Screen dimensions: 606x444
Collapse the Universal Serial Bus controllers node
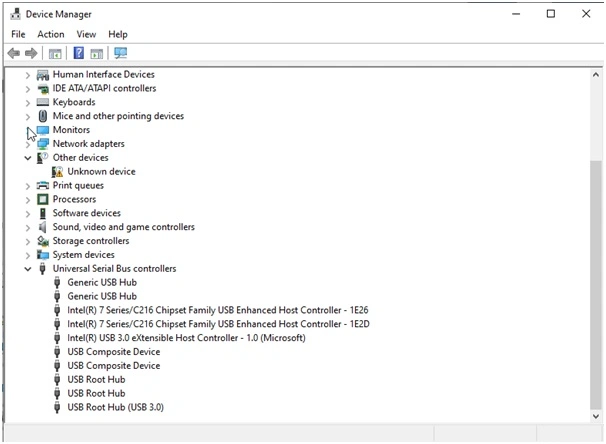[x=28, y=269]
